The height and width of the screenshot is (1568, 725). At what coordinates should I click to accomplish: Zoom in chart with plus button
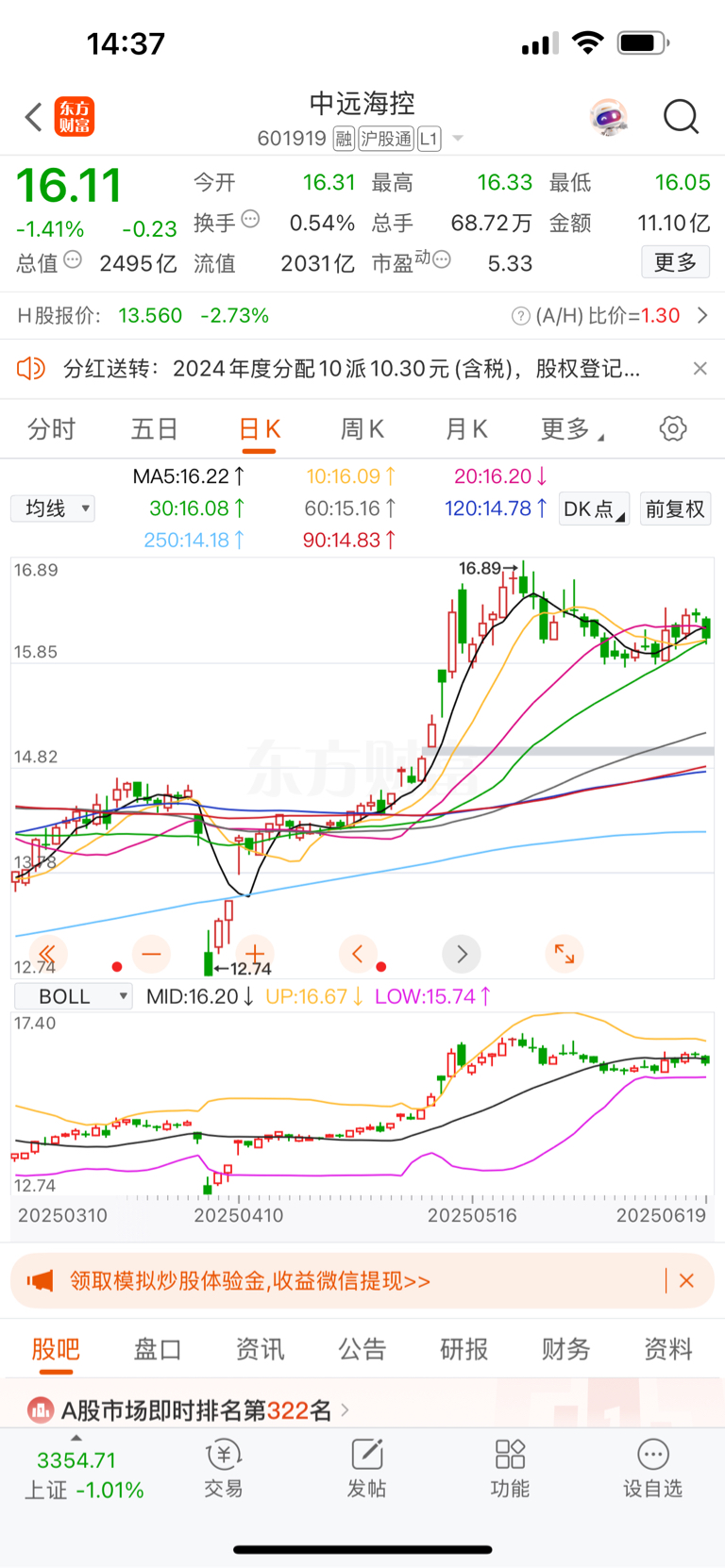point(255,954)
